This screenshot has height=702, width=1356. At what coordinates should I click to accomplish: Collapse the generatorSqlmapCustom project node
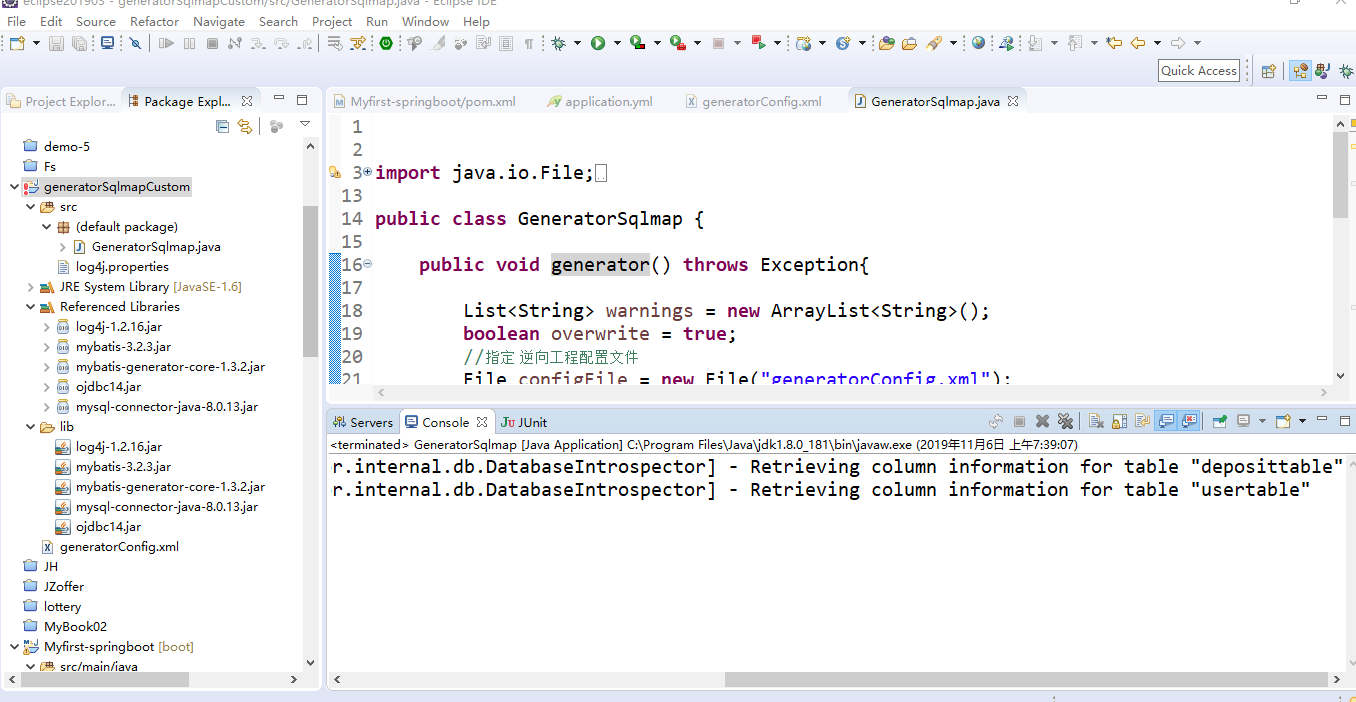coord(13,187)
